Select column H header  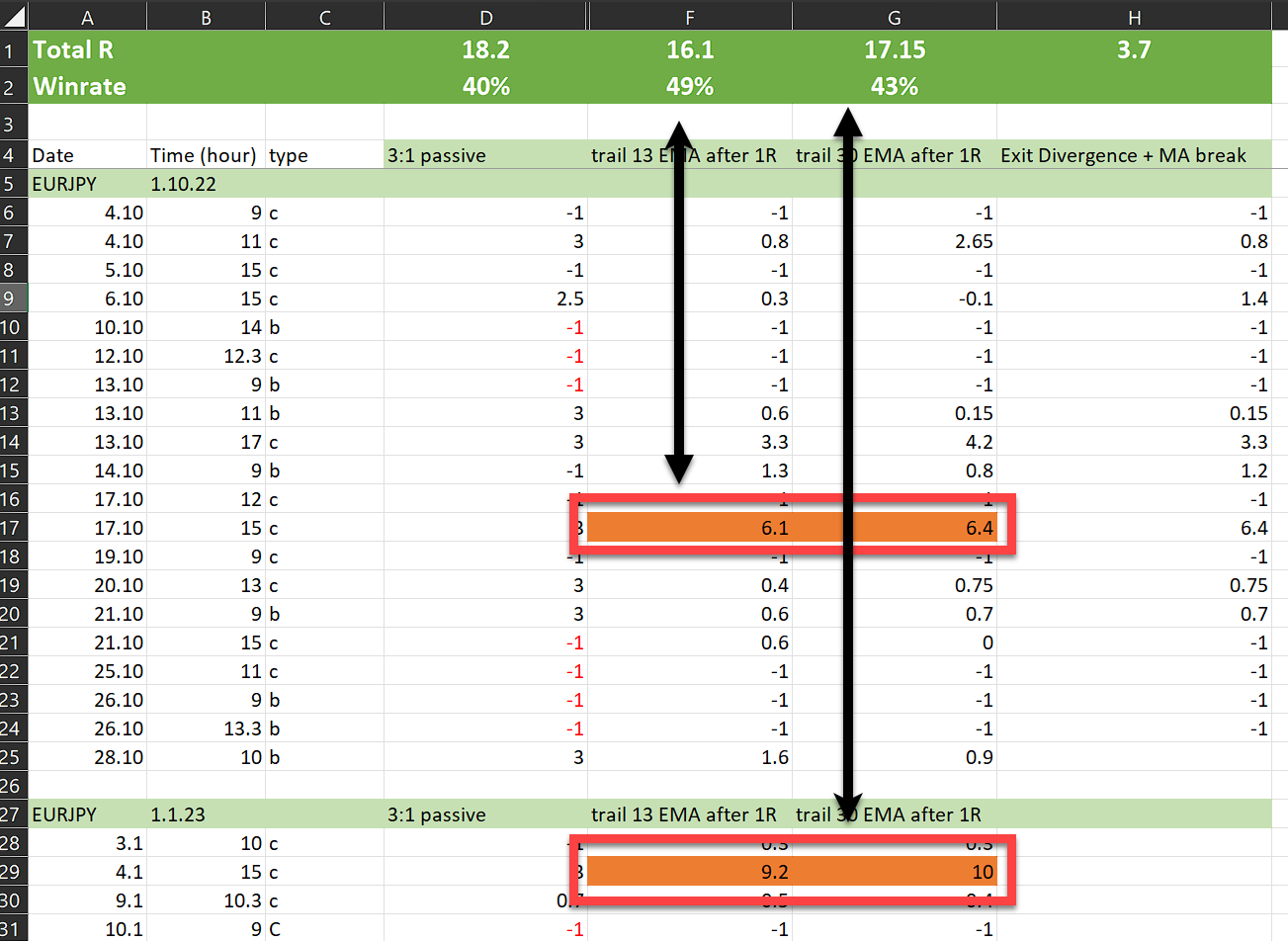[x=1133, y=16]
